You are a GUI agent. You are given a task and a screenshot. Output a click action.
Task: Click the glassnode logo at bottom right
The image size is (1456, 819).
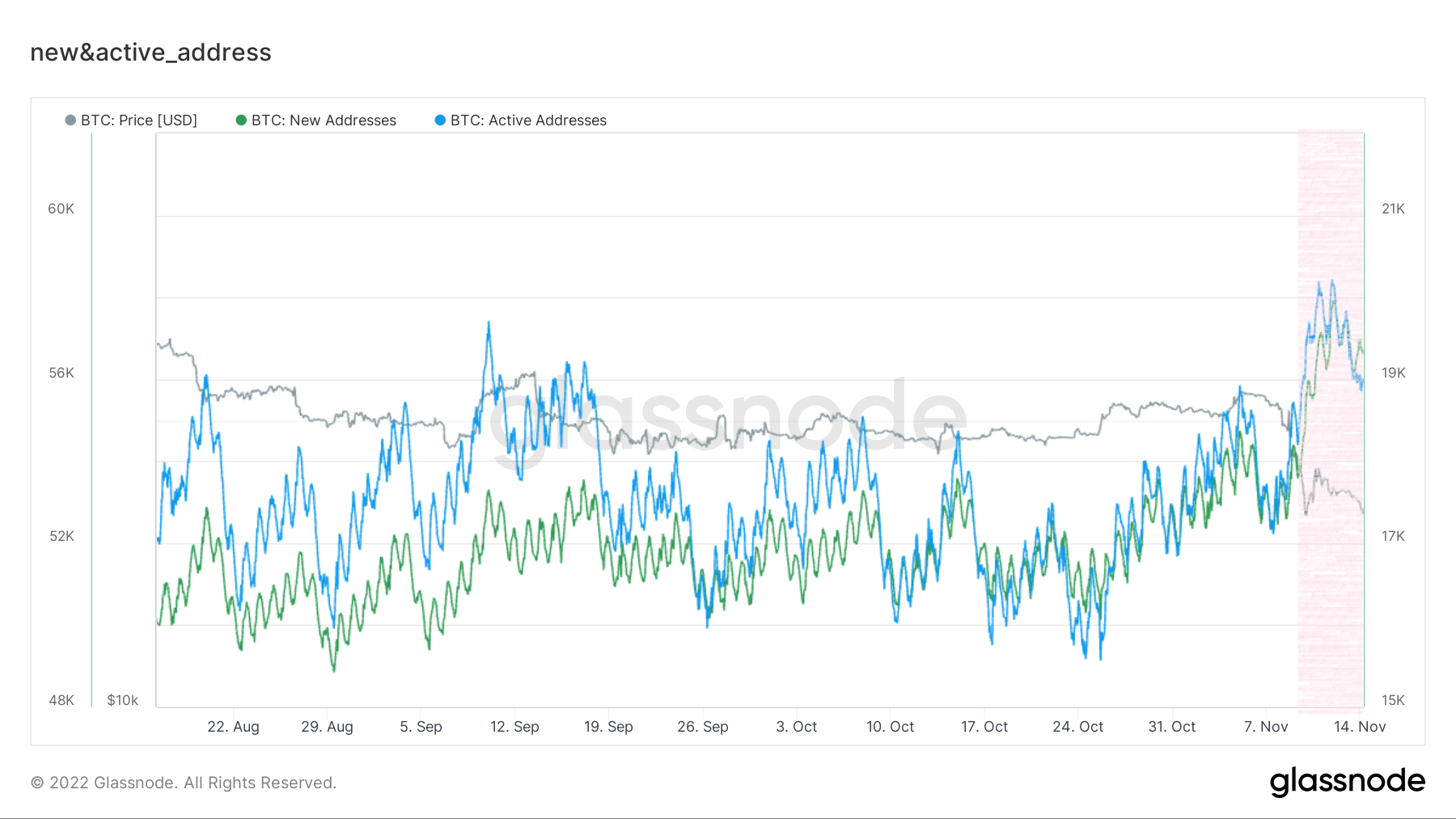pos(1347,781)
